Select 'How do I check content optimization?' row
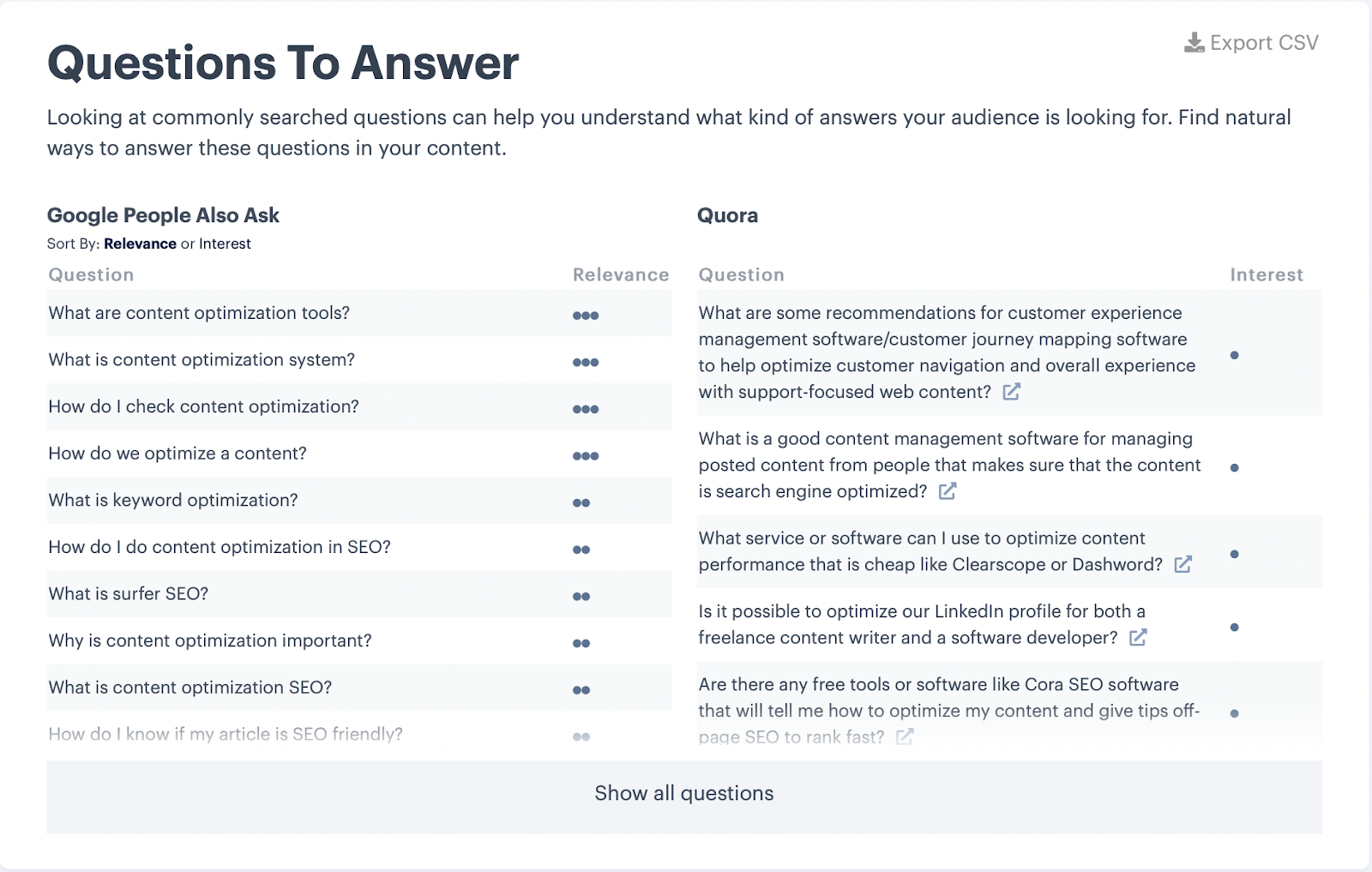This screenshot has width=1372, height=872. (359, 406)
